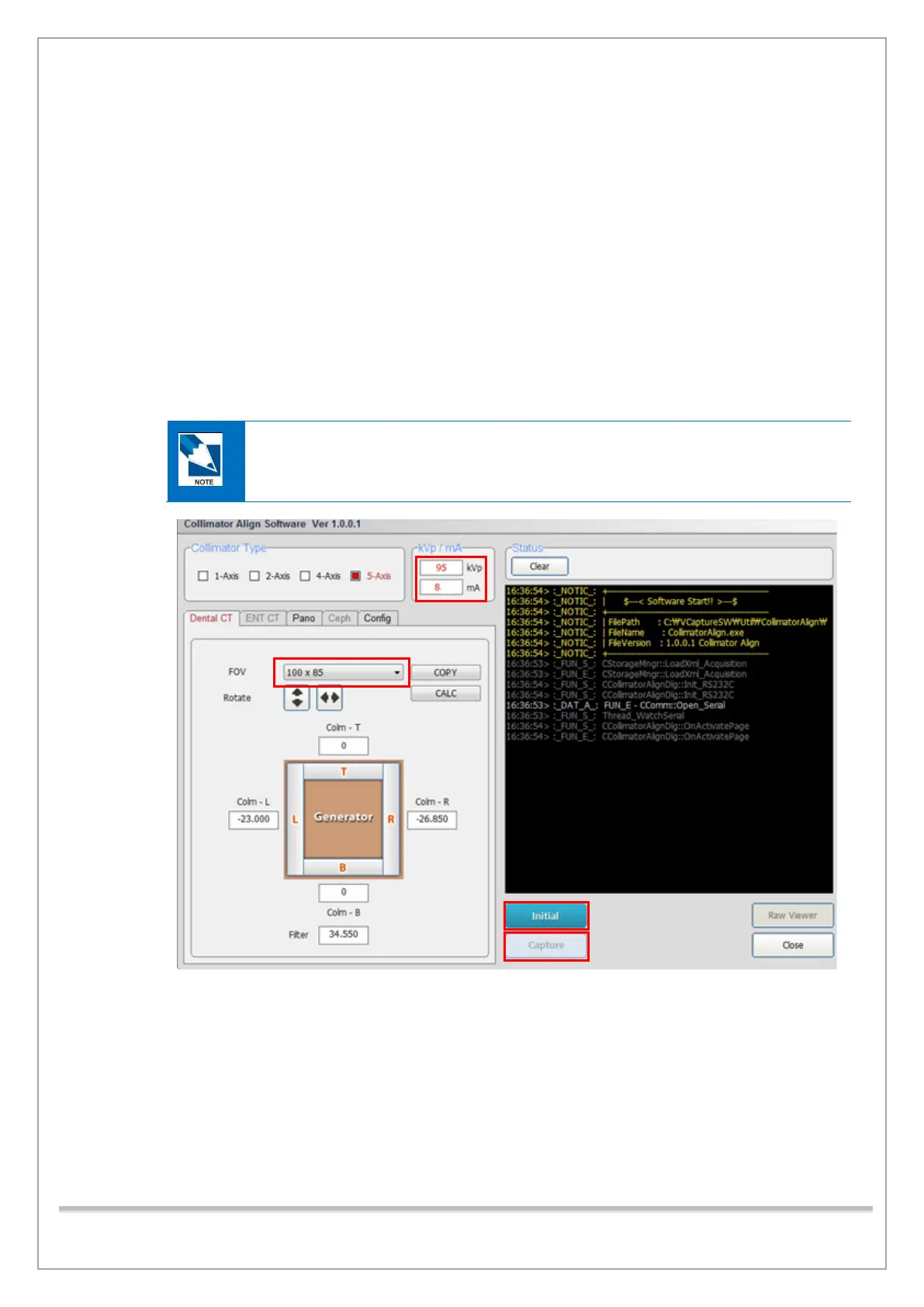Click the CALC button
Viewport: 924px width, 1307px height.
(445, 693)
